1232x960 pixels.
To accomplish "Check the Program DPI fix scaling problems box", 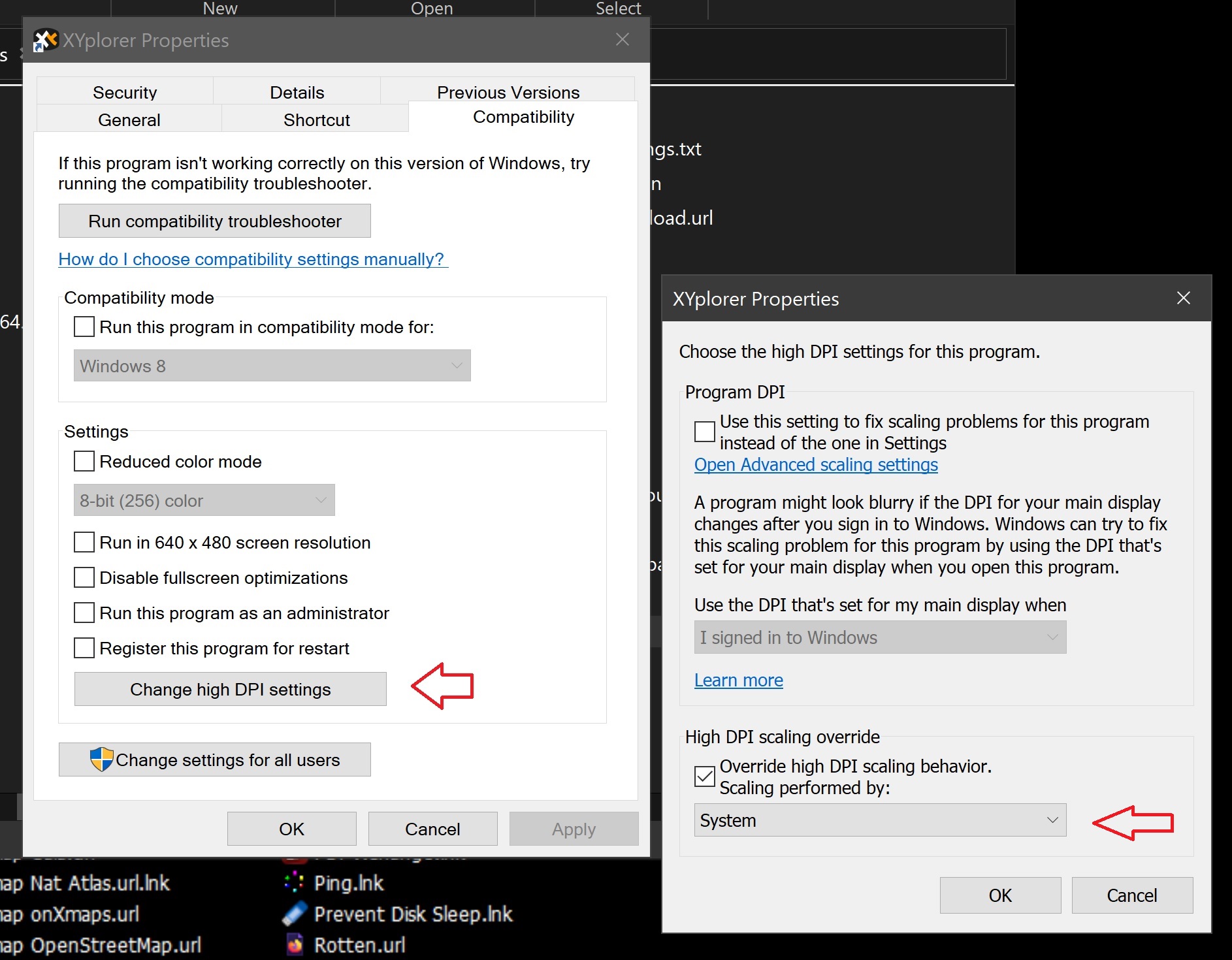I will 705,432.
